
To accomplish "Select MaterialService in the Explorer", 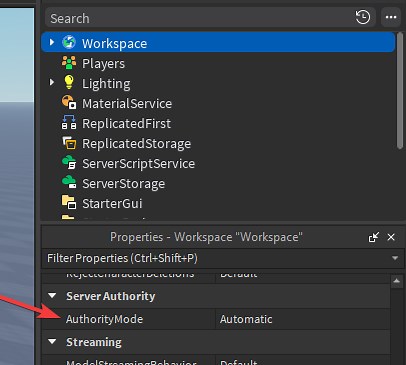I will tap(127, 103).
